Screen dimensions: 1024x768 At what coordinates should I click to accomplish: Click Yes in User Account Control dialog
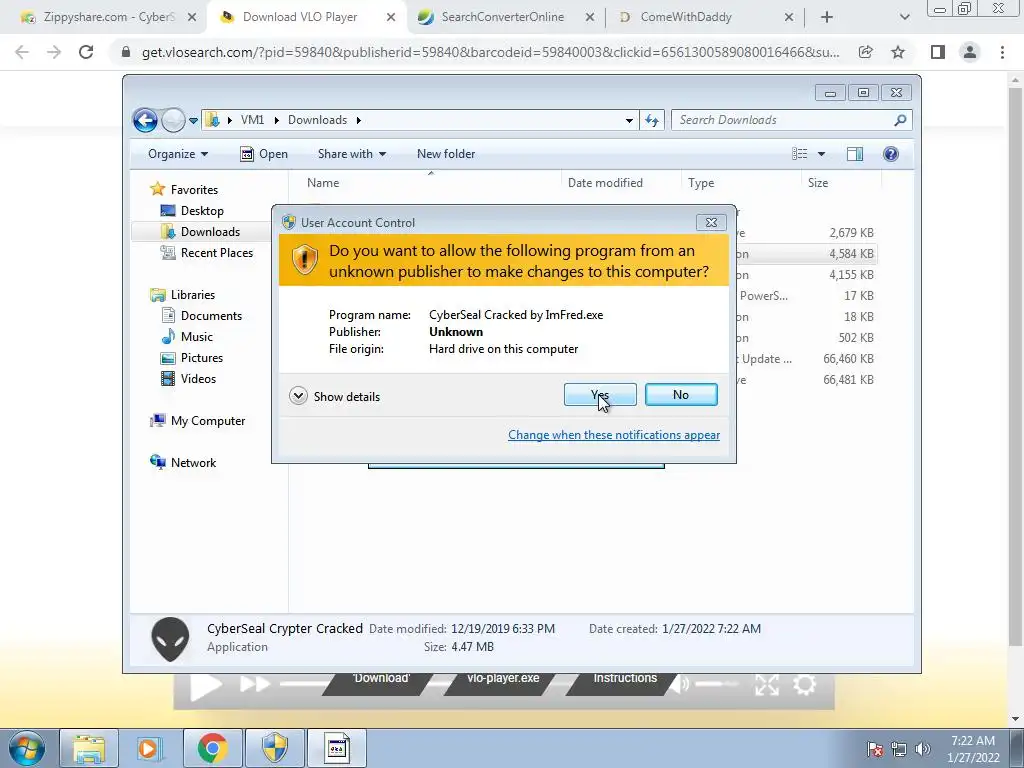pos(600,394)
